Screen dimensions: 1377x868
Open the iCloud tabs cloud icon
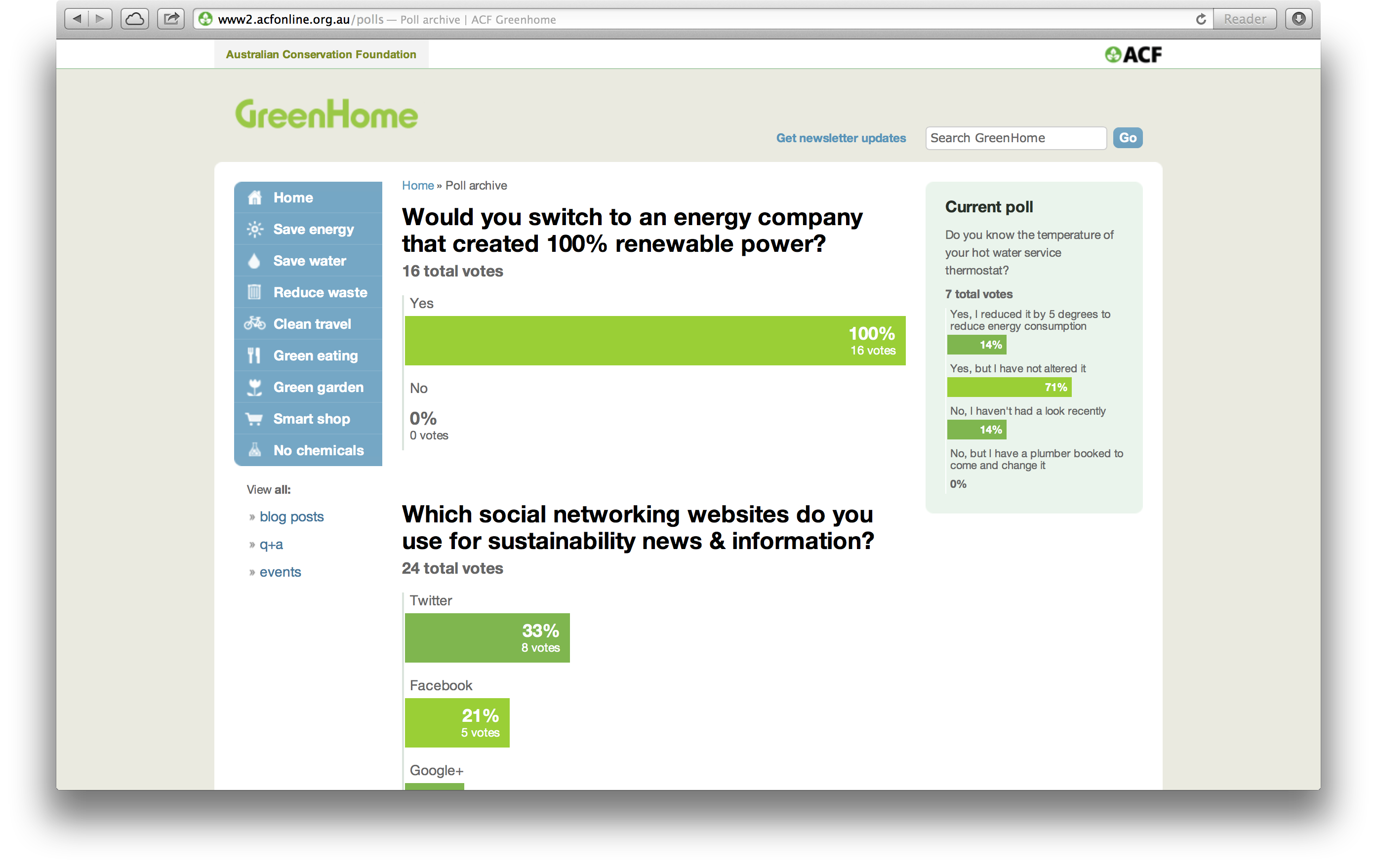[135, 19]
